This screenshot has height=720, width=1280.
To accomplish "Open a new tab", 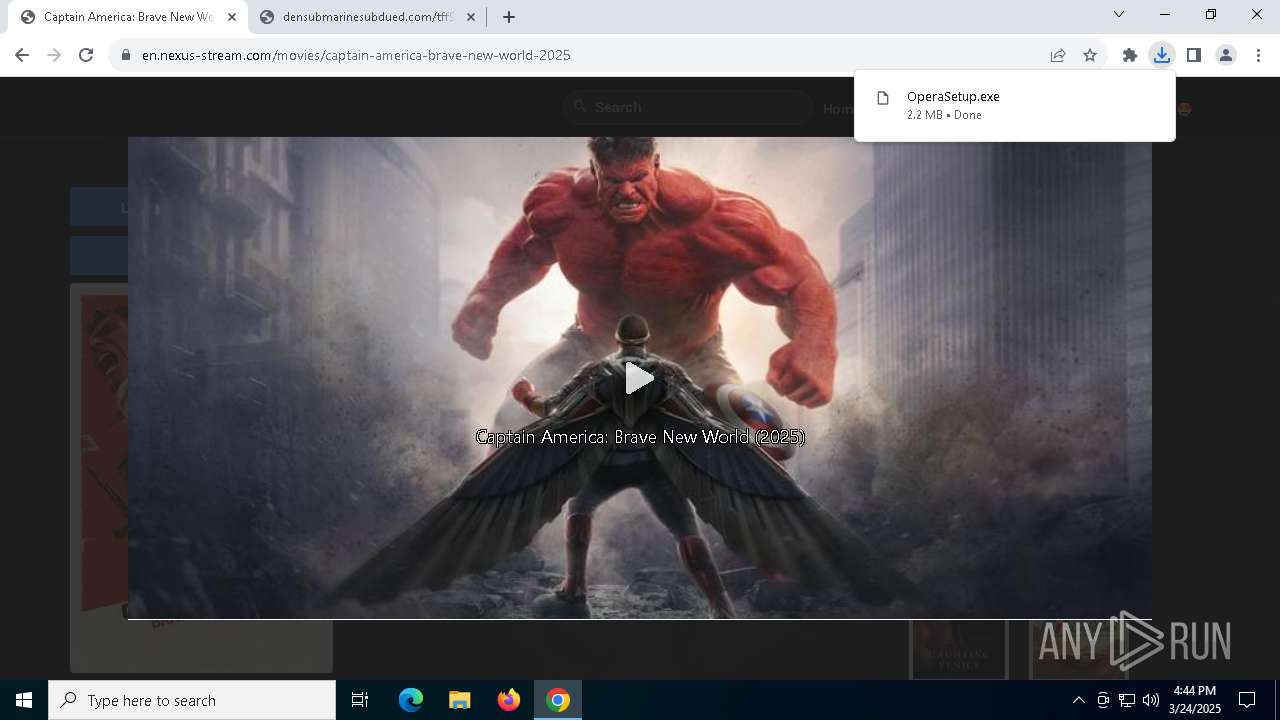I will click(509, 17).
